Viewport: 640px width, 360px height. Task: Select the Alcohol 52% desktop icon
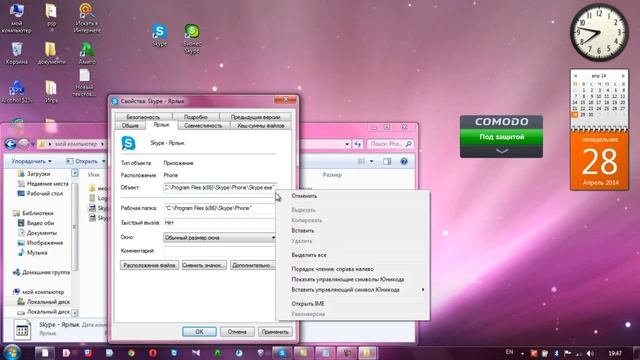(x=17, y=91)
